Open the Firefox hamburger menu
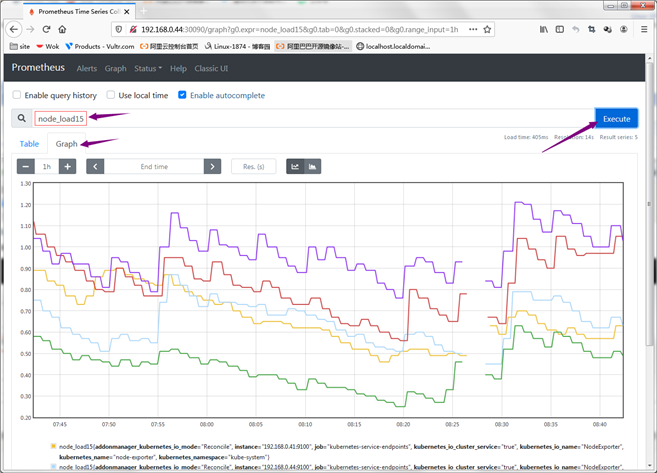The image size is (657, 473). [x=644, y=29]
